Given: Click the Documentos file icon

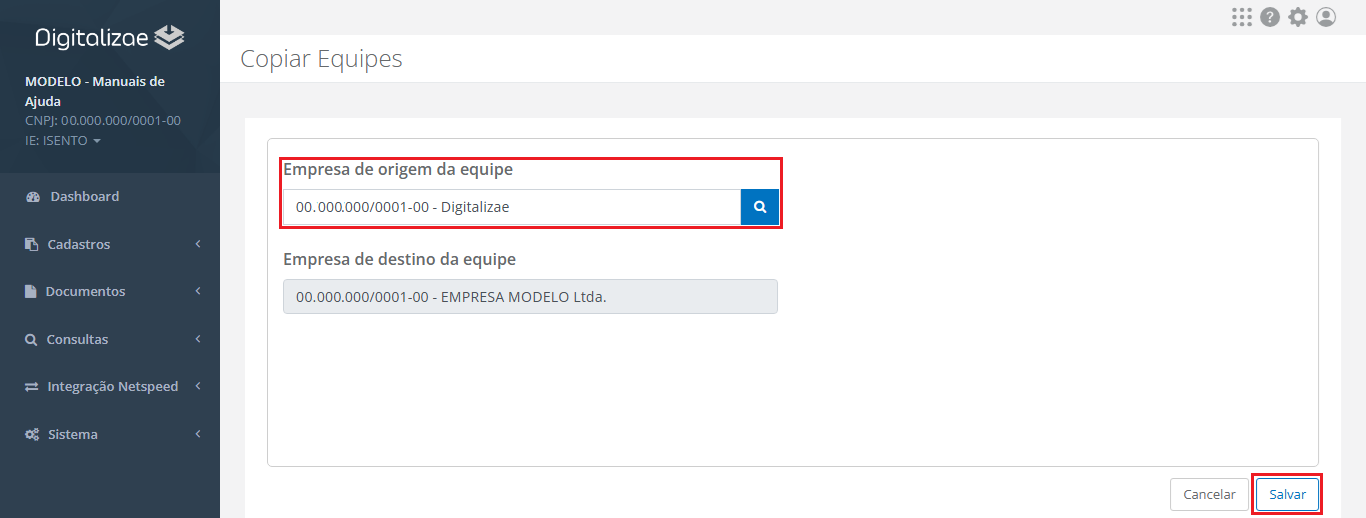Looking at the screenshot, I should [31, 292].
